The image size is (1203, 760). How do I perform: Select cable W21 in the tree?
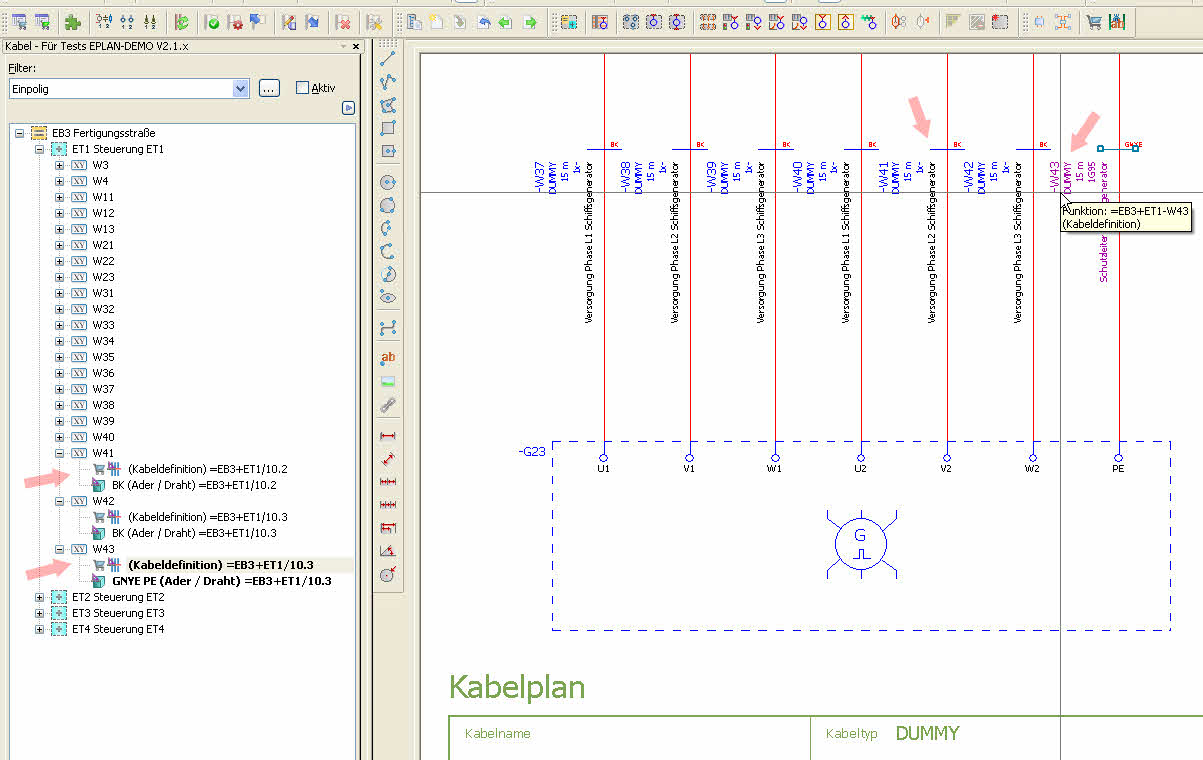coord(103,245)
